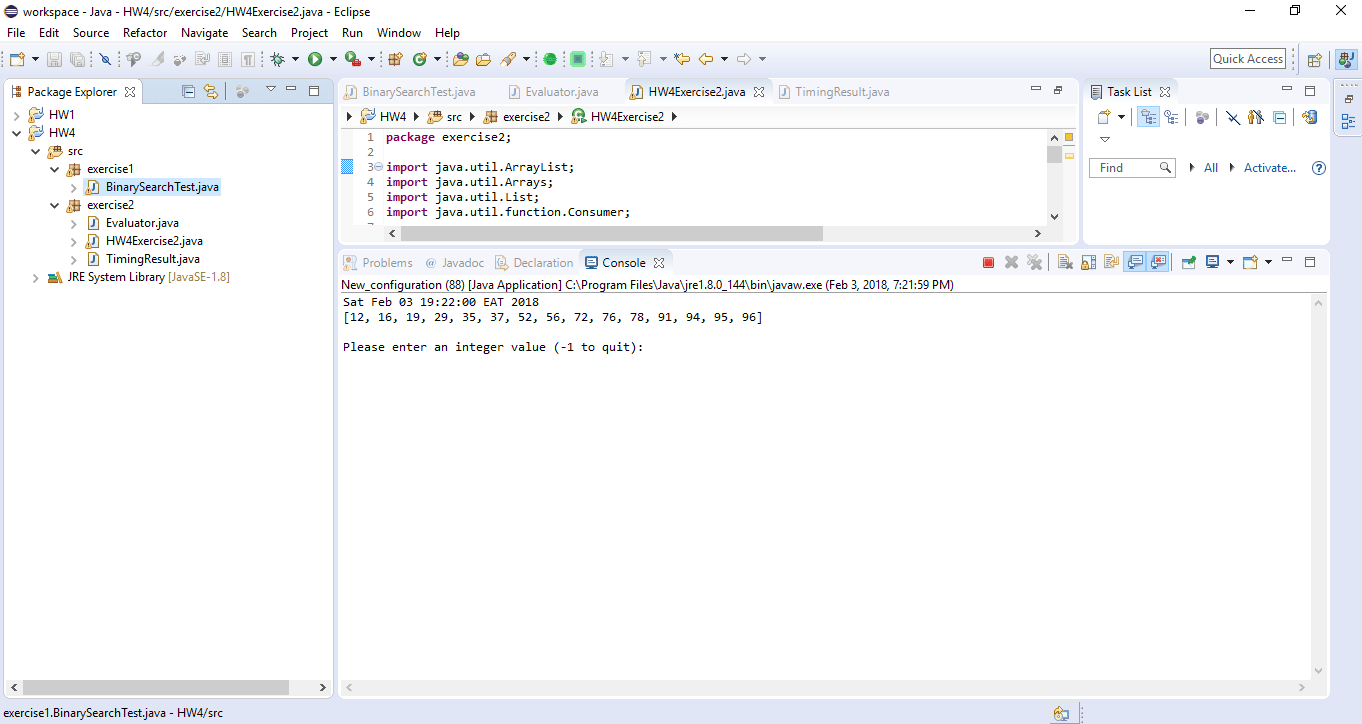Open the Java perspective icon
This screenshot has width=1362, height=724.
pos(1345,58)
